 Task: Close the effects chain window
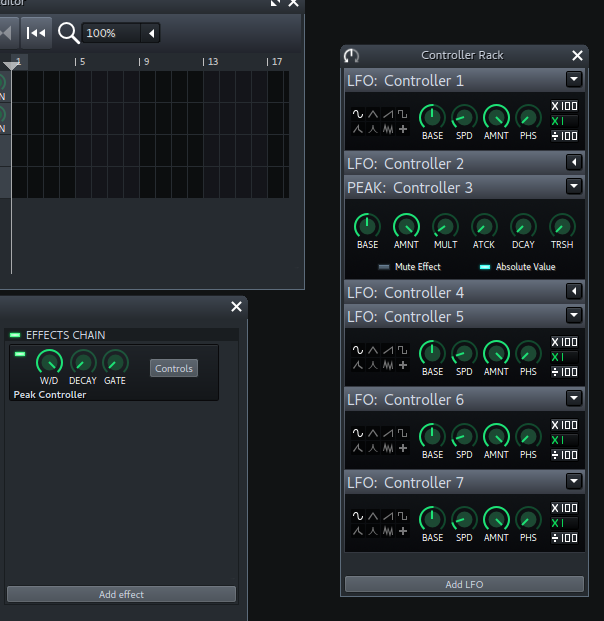click(x=236, y=307)
